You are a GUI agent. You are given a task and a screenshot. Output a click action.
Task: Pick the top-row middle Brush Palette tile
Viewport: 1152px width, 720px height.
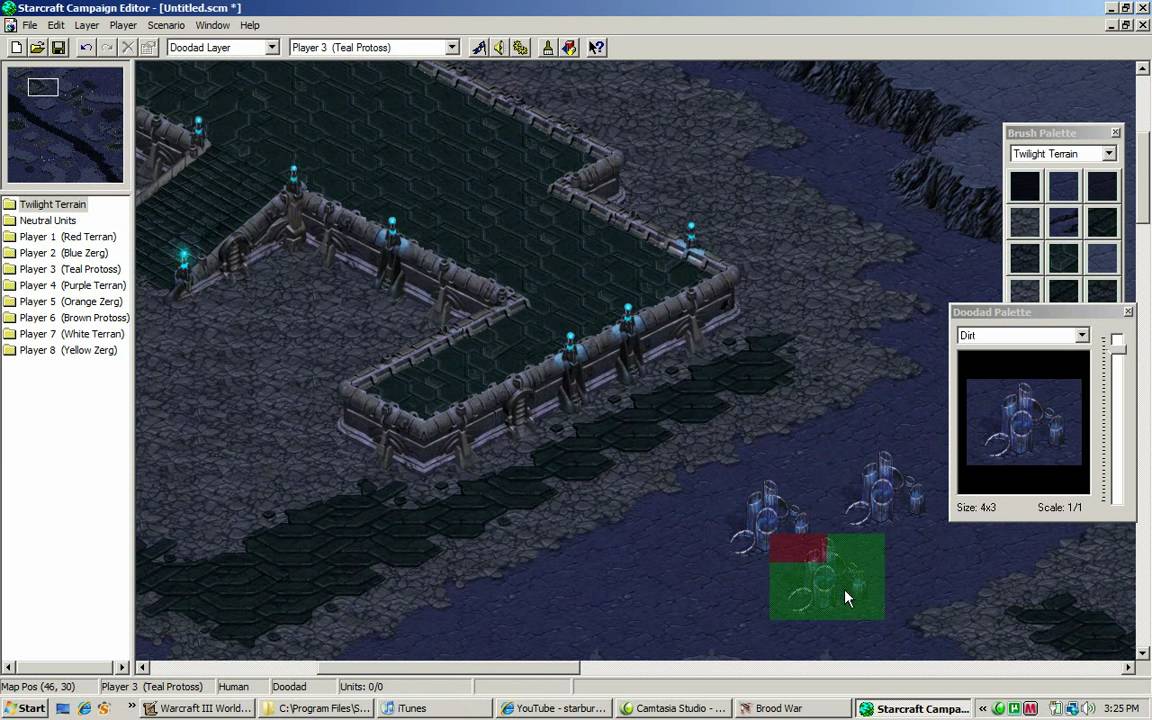(1063, 186)
